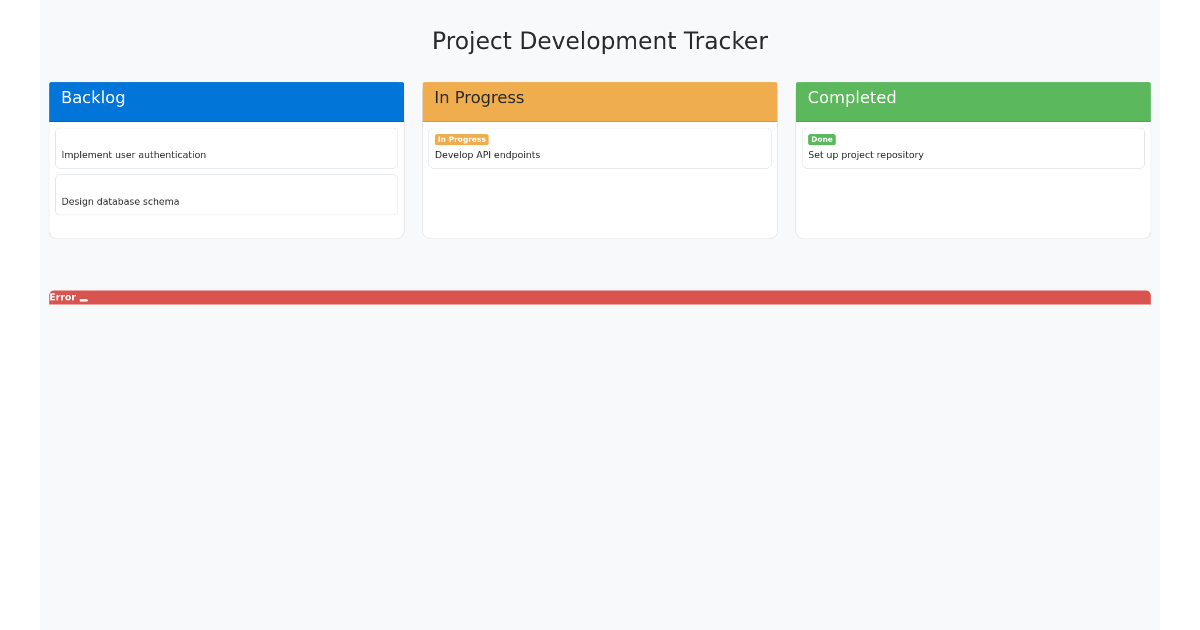This screenshot has width=1200, height=630.
Task: Select the Design database schema card
Action: point(226,194)
